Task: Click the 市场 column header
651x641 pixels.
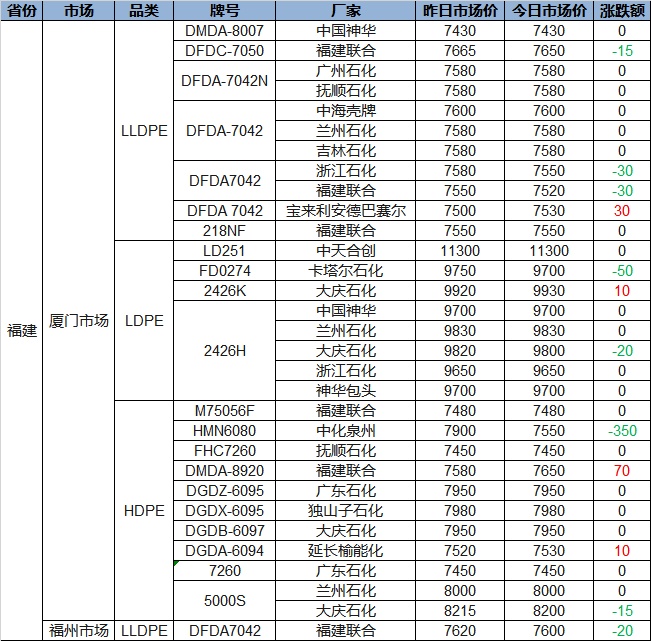Action: pos(78,10)
